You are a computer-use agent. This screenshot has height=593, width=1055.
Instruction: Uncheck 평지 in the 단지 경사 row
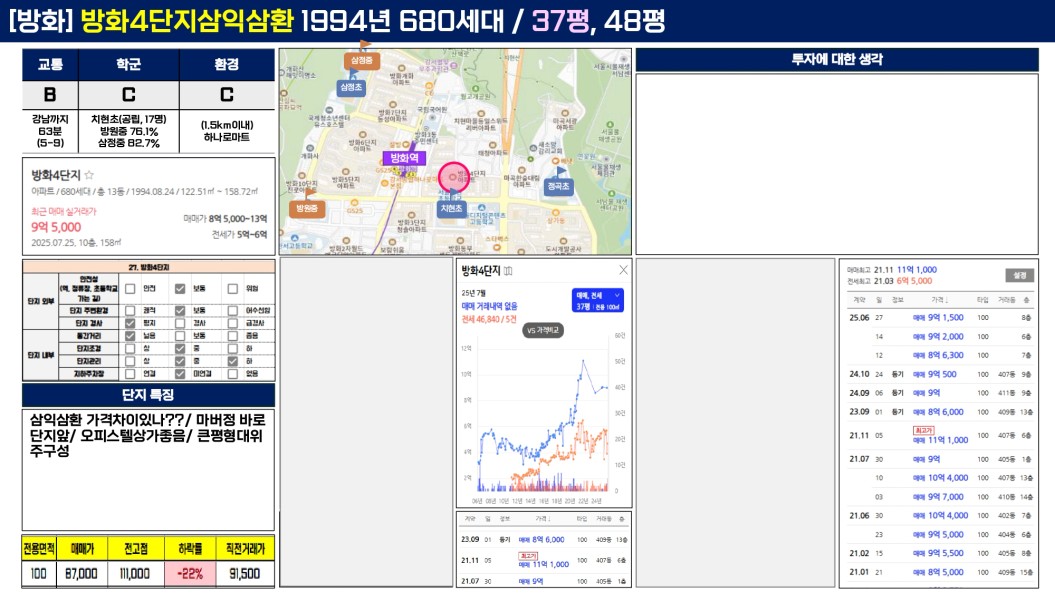pos(130,323)
